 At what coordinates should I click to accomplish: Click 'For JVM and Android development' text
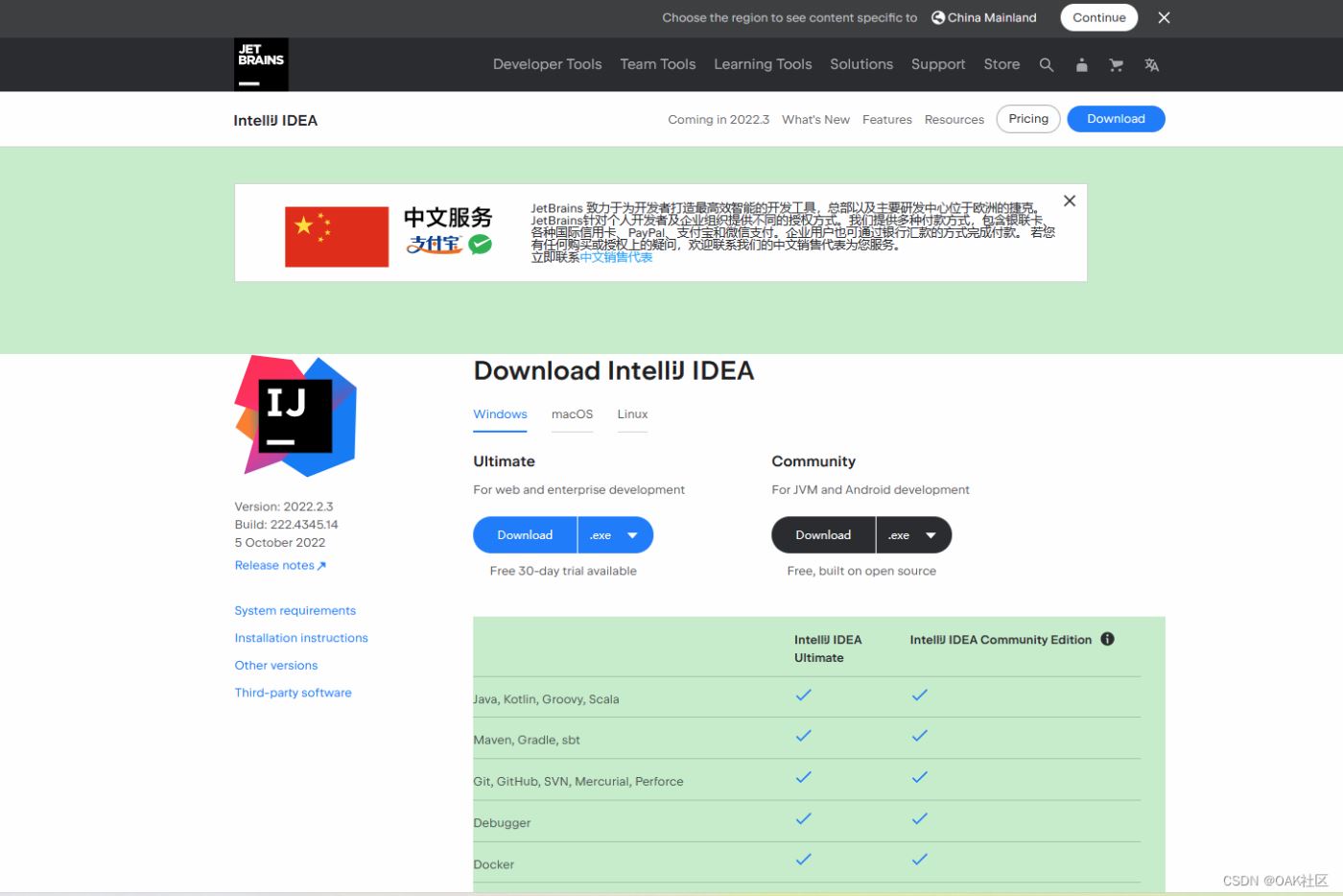pyautogui.click(x=870, y=489)
